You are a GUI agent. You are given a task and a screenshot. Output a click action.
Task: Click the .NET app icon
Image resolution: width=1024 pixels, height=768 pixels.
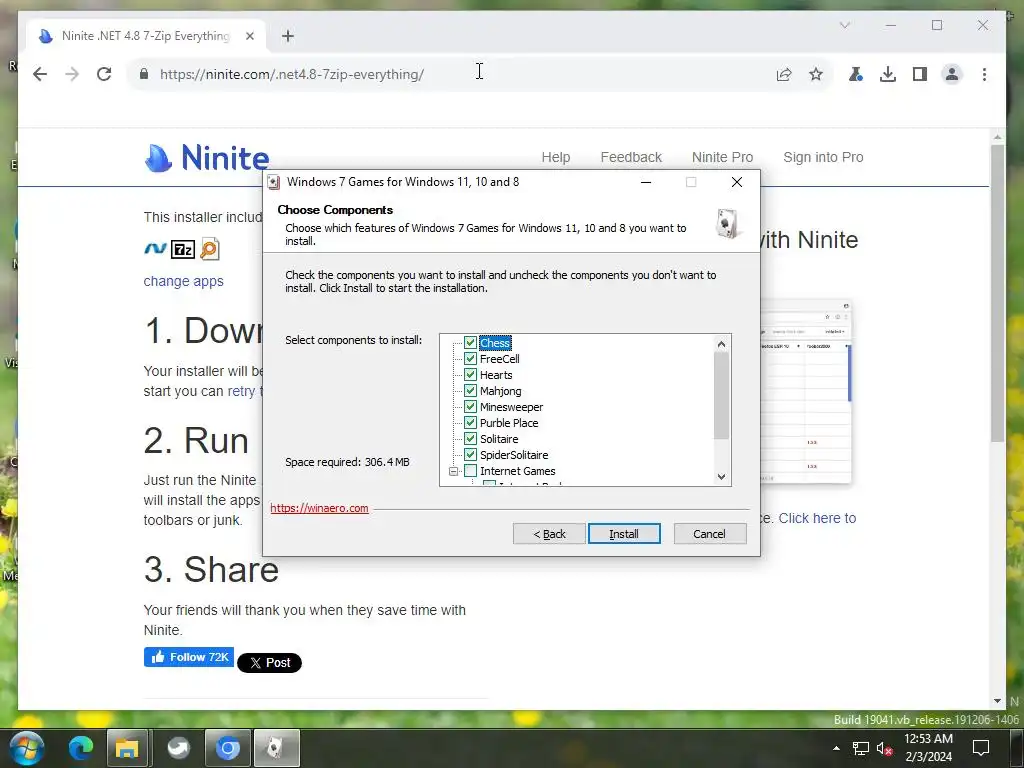[x=155, y=249]
